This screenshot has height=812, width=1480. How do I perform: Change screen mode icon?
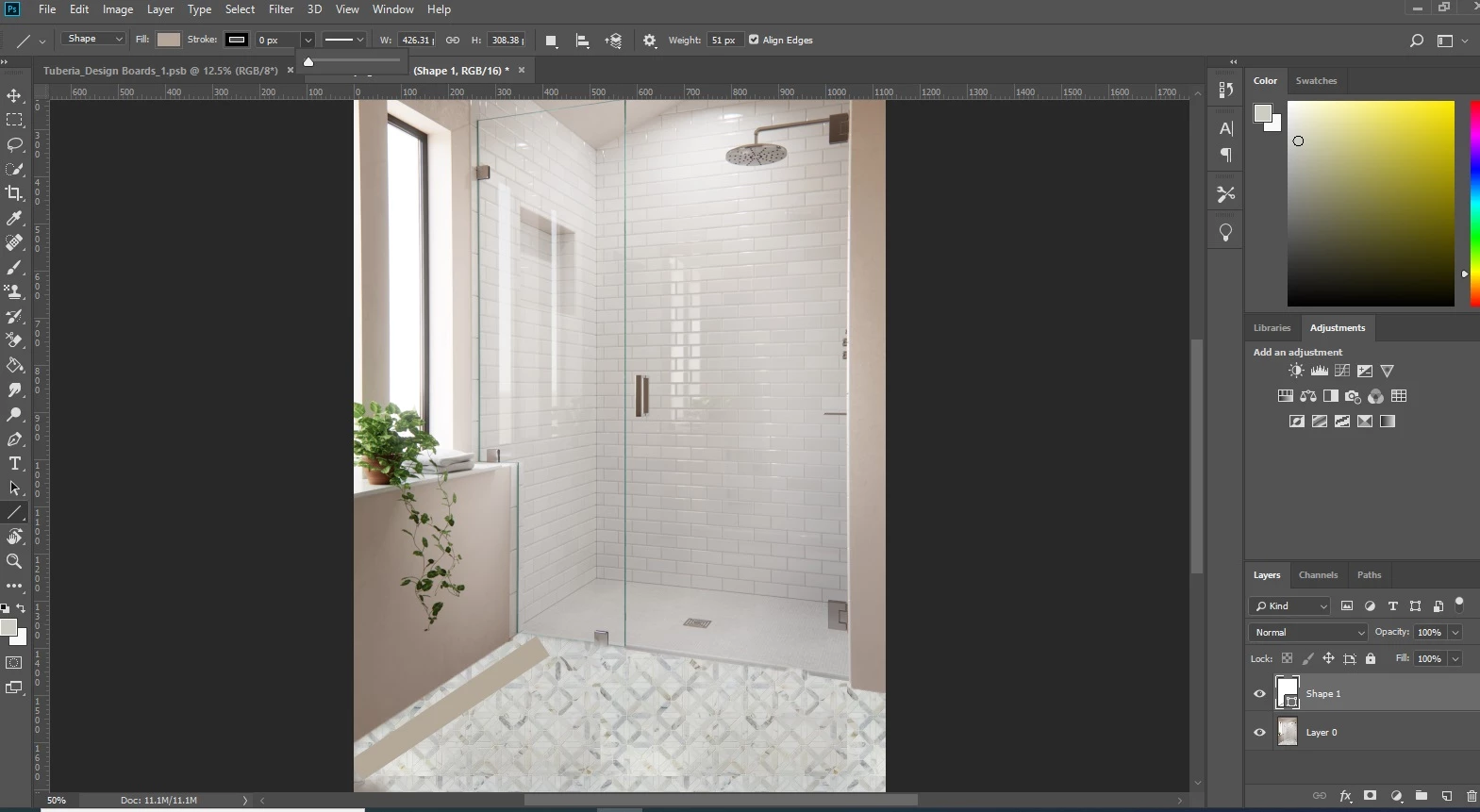[14, 688]
